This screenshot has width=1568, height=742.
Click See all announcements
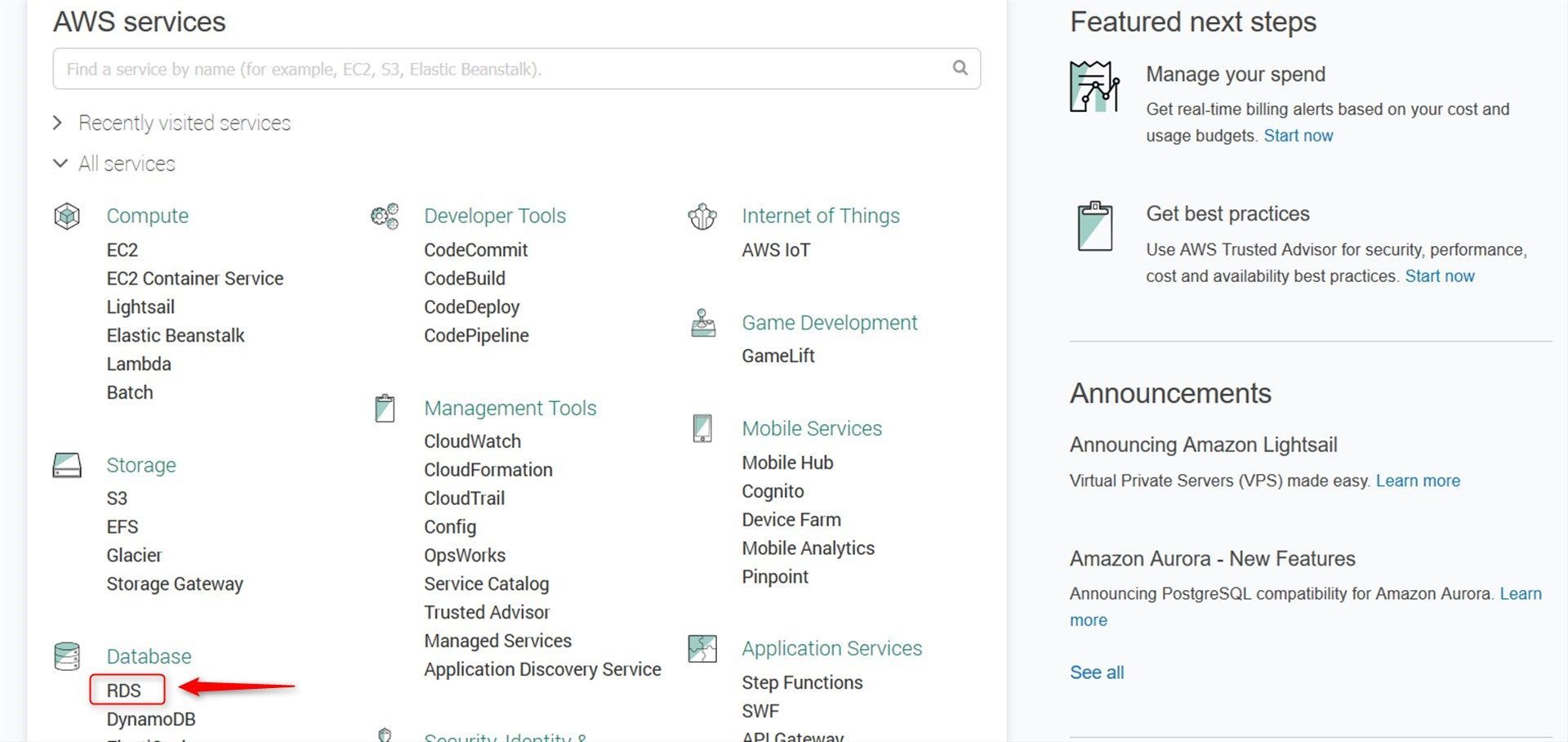pyautogui.click(x=1097, y=673)
